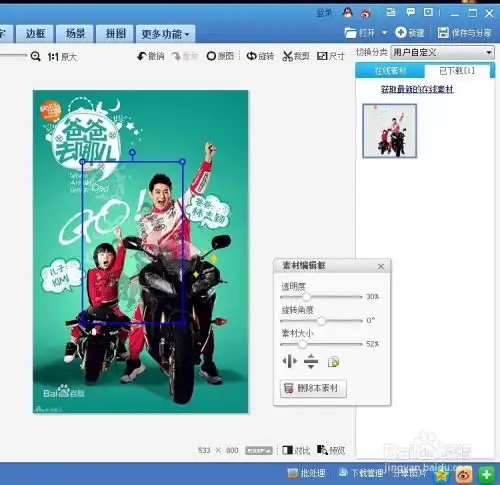
Task: Click the green plus icon in bottom bar
Action: 486,474
